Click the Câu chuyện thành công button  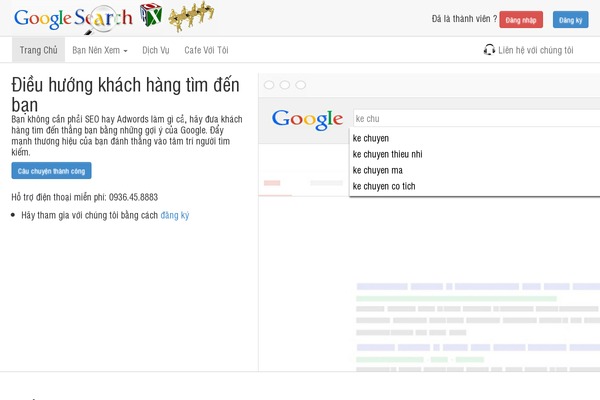coord(51,171)
